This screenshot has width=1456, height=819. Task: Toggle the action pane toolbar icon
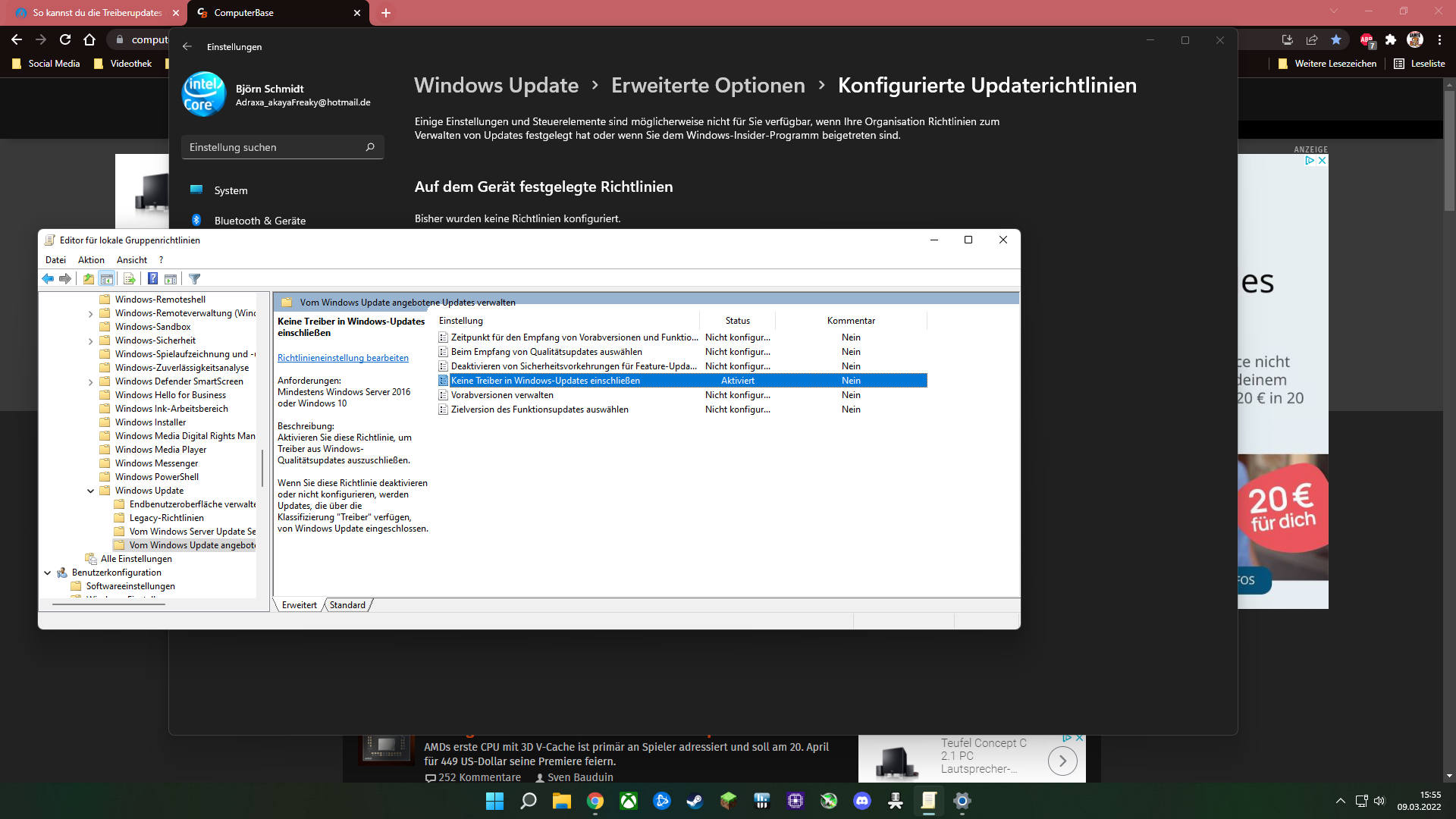click(171, 279)
